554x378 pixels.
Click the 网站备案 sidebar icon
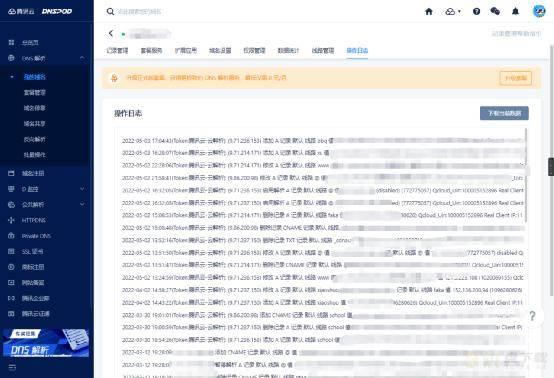coord(11,282)
